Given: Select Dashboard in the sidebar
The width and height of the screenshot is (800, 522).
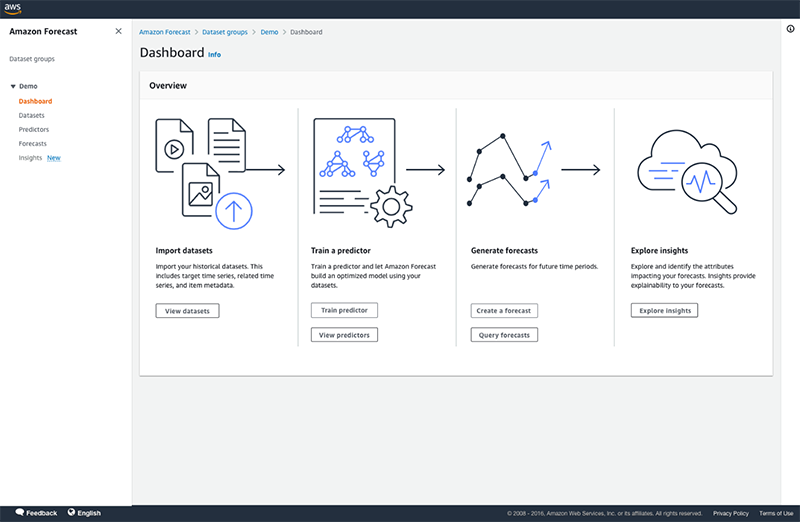Looking at the screenshot, I should pyautogui.click(x=35, y=101).
